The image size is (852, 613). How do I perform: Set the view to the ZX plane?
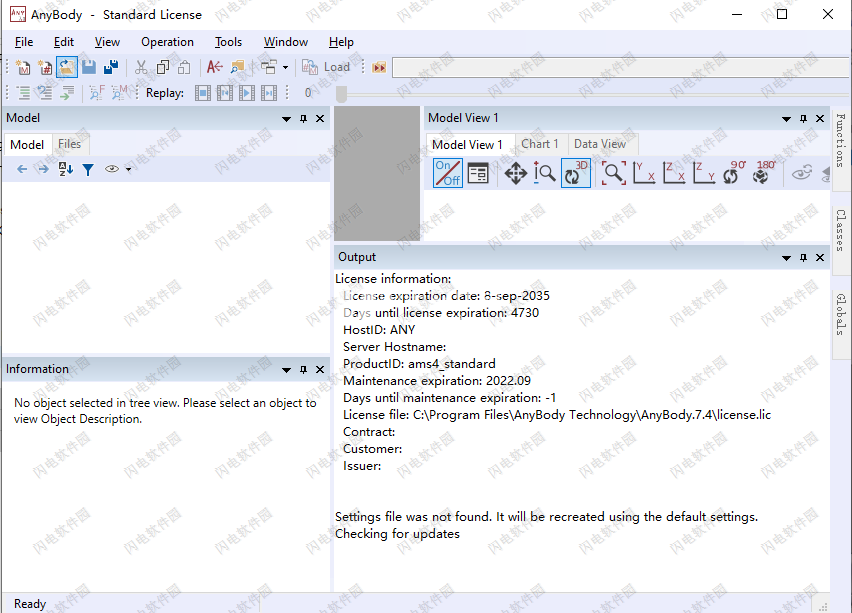[x=674, y=173]
